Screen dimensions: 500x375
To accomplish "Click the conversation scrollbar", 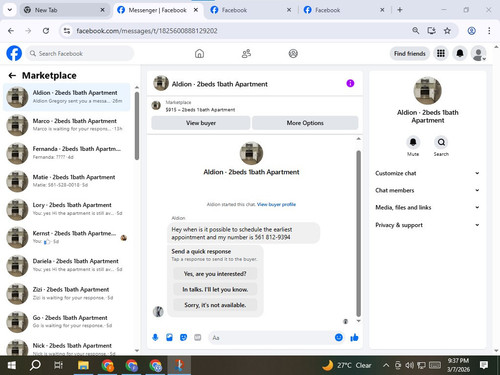I will pyautogui.click(x=359, y=233).
